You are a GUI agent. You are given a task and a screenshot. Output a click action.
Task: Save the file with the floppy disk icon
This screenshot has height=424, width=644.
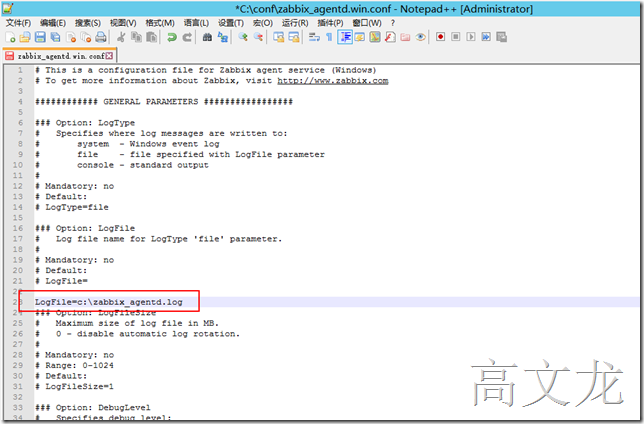tap(40, 37)
